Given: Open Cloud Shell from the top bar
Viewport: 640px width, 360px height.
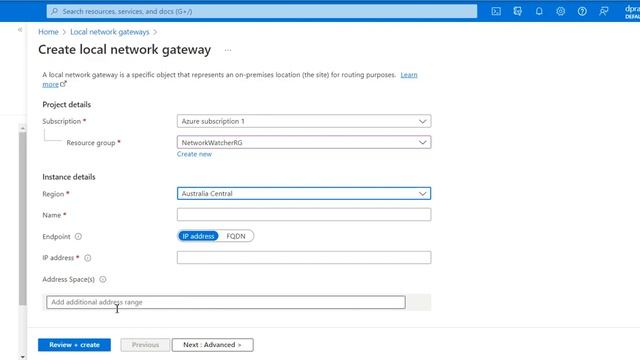Looking at the screenshot, I should [x=496, y=11].
